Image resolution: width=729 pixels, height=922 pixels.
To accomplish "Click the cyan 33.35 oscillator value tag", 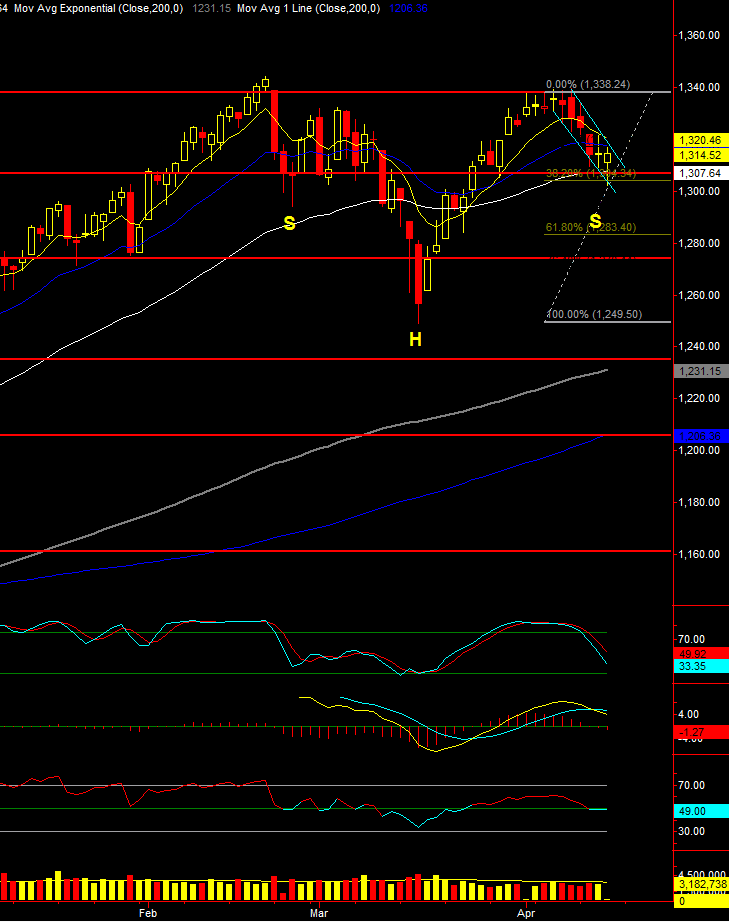I will pos(699,666).
